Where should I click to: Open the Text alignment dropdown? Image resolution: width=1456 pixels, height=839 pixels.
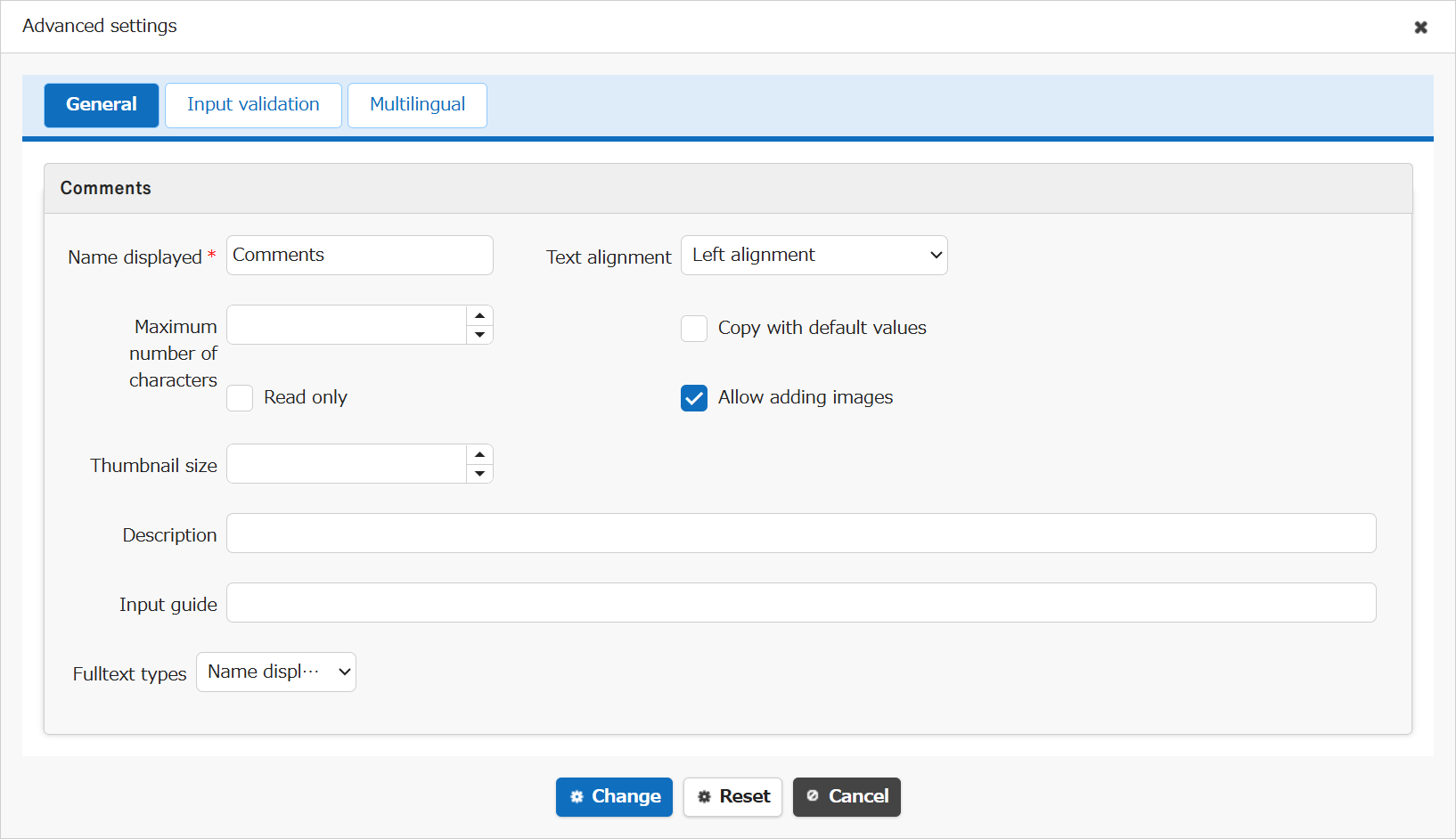tap(814, 256)
